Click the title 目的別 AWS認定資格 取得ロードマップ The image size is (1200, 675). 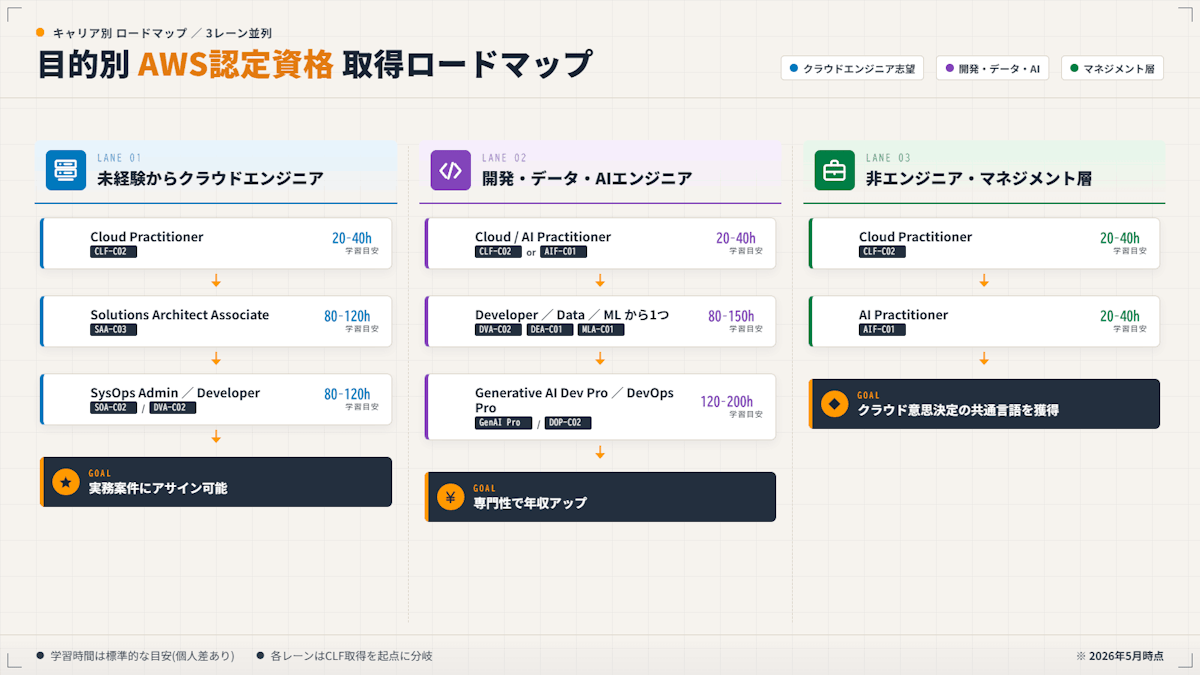315,64
